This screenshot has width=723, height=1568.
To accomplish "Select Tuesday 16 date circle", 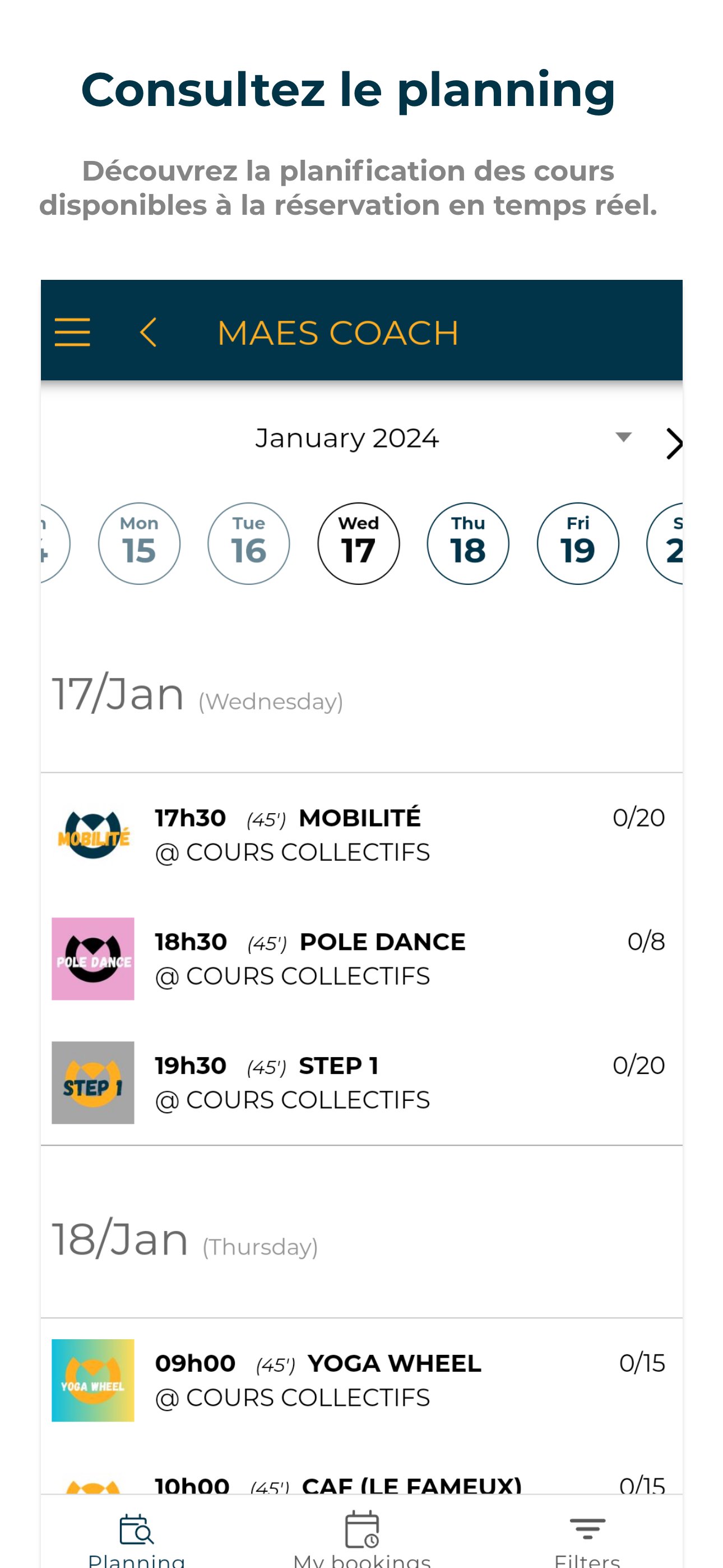I will [x=249, y=543].
